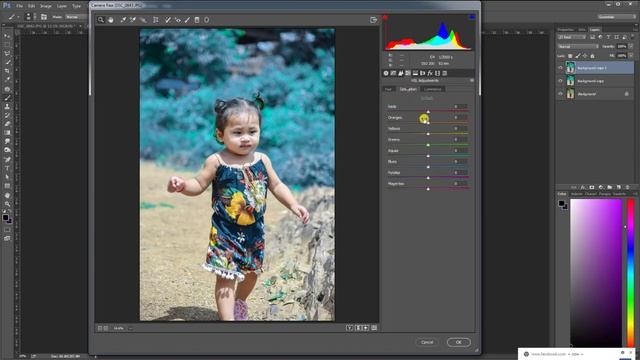Open the Presets panel icon
640x360 pixels.
click(444, 73)
